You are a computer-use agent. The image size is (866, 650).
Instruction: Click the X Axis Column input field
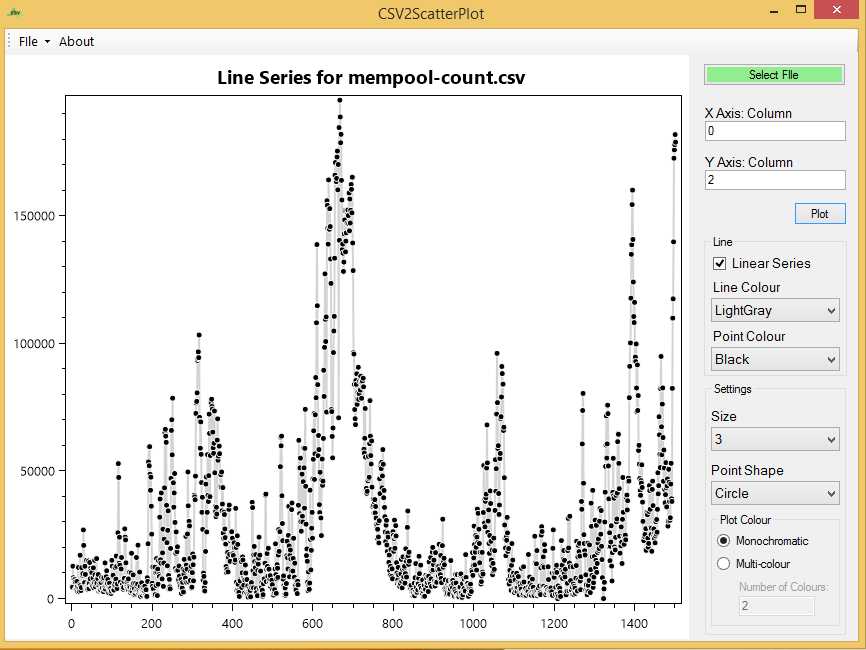pos(774,131)
